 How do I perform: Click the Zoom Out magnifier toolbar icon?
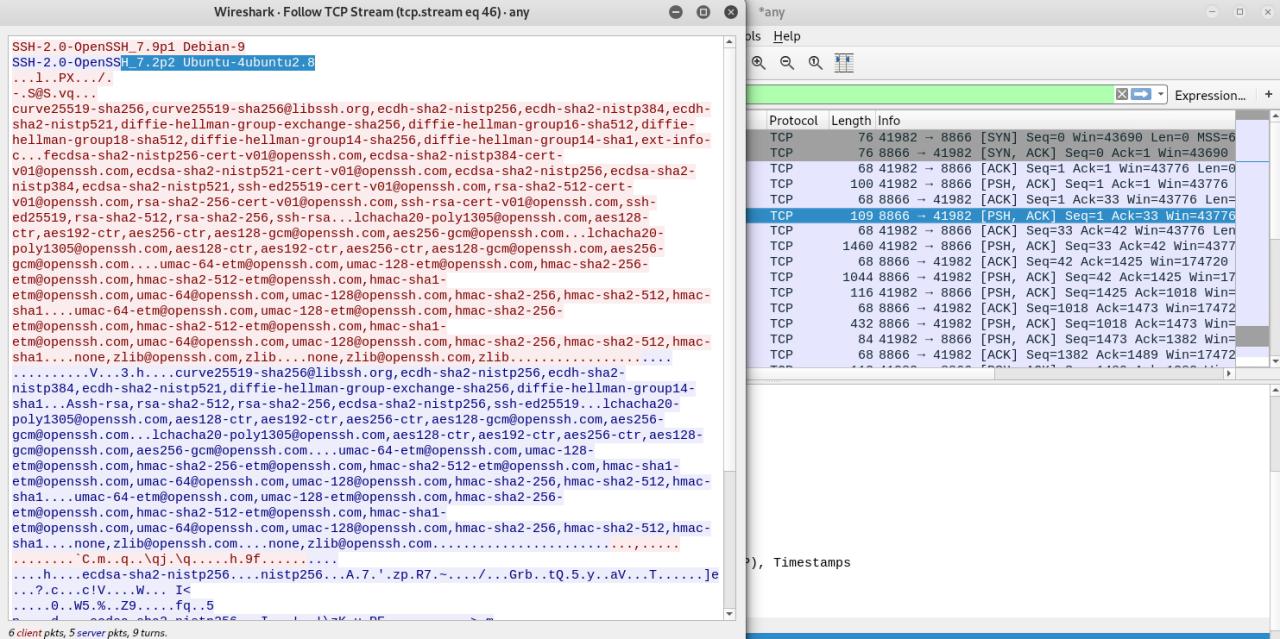tap(786, 62)
